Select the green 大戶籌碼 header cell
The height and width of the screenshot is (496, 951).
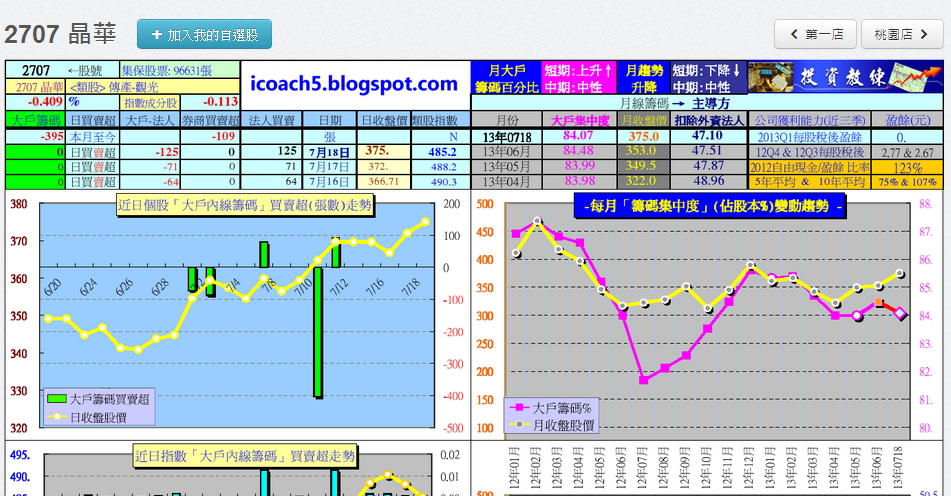coord(35,120)
